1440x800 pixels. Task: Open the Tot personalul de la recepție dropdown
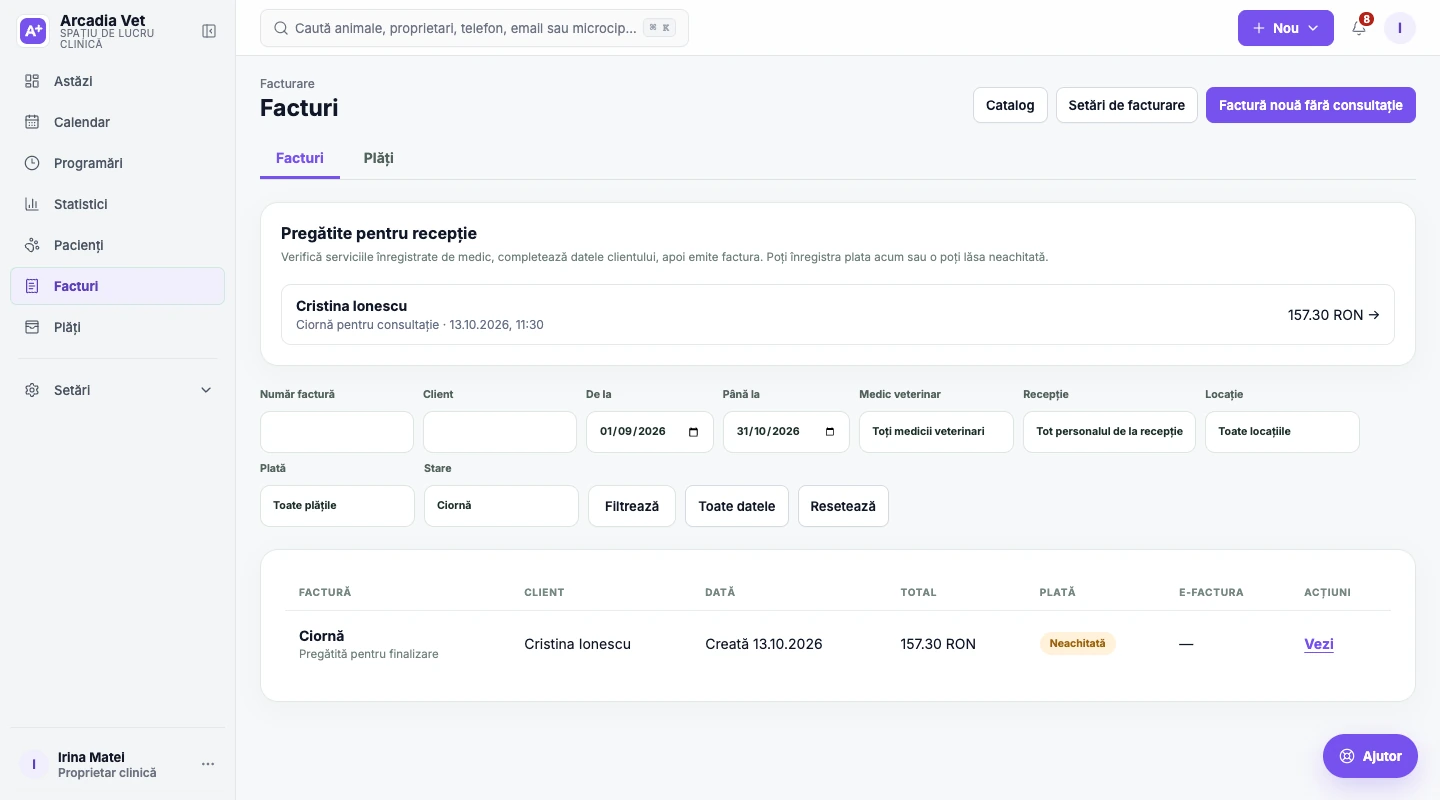pos(1109,432)
